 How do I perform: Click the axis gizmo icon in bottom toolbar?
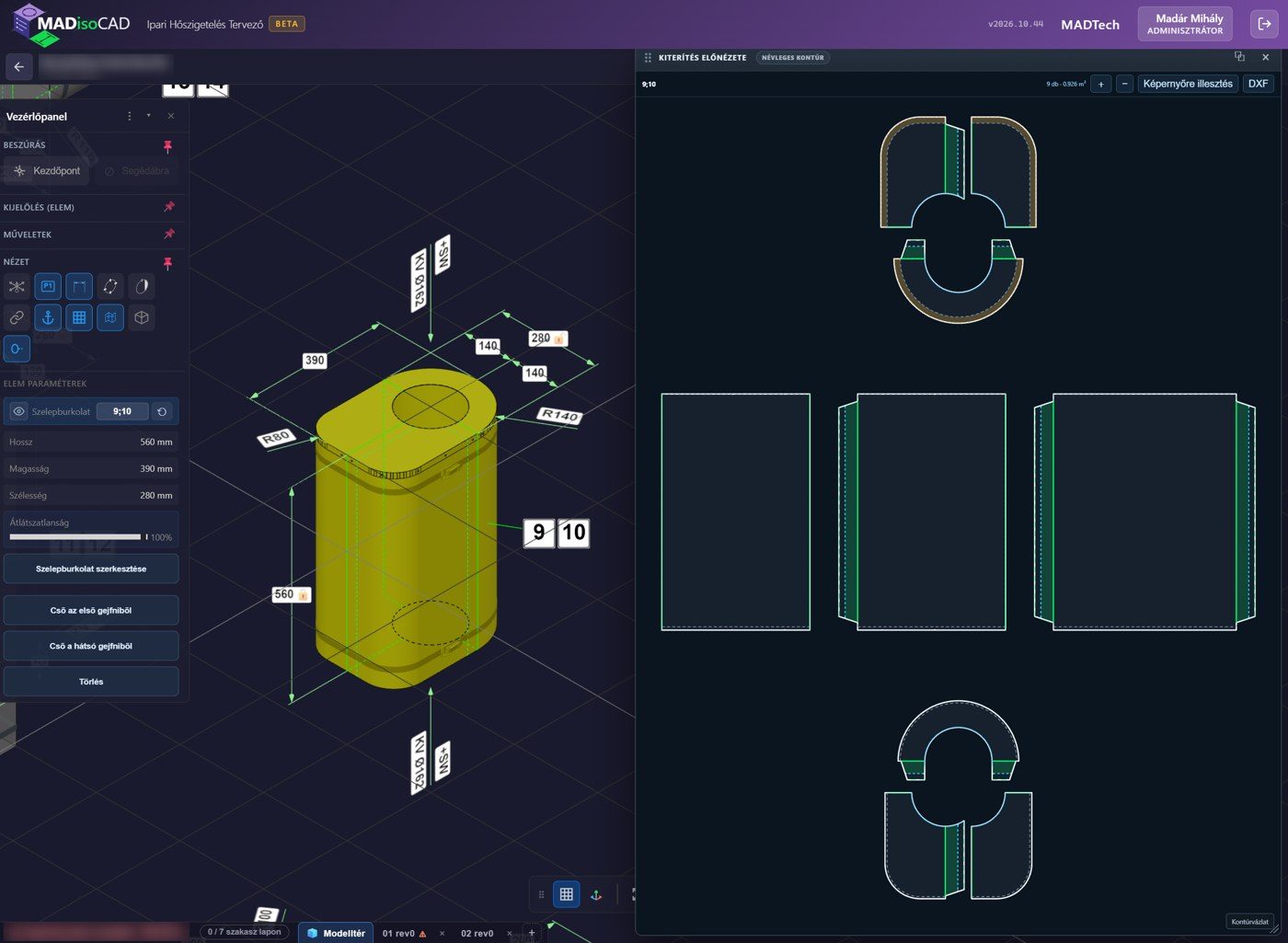click(x=596, y=894)
